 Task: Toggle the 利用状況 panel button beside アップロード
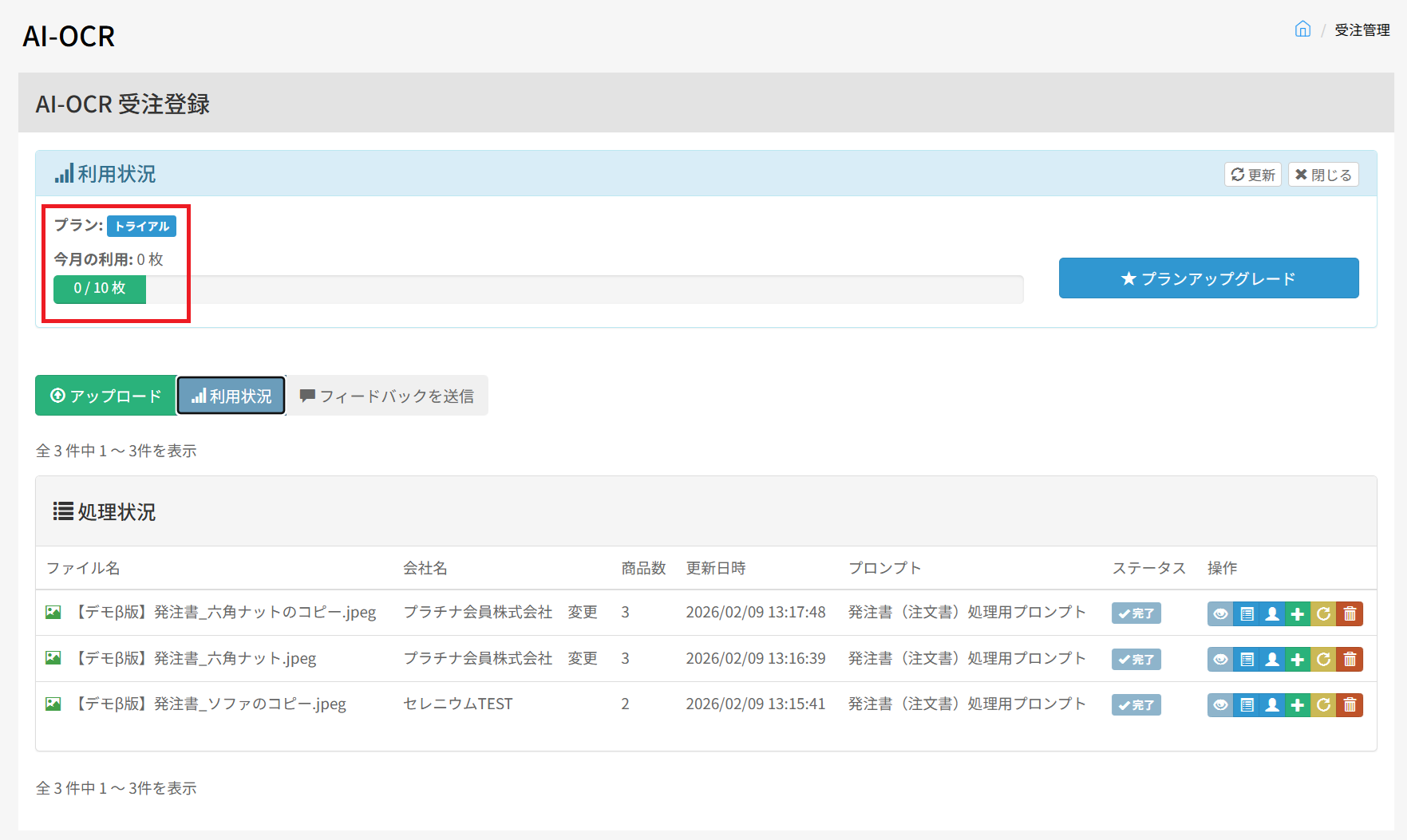tap(231, 396)
